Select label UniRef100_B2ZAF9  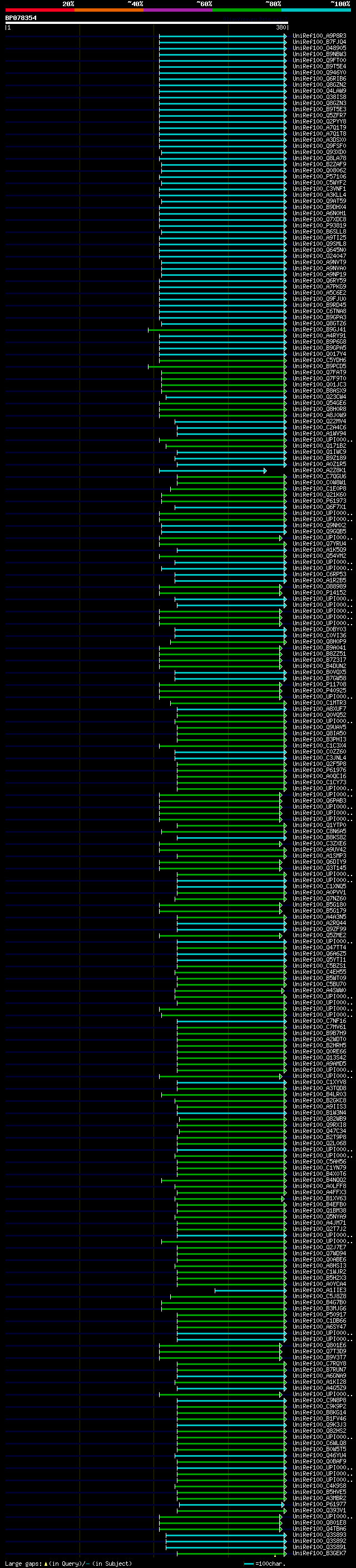click(x=319, y=164)
